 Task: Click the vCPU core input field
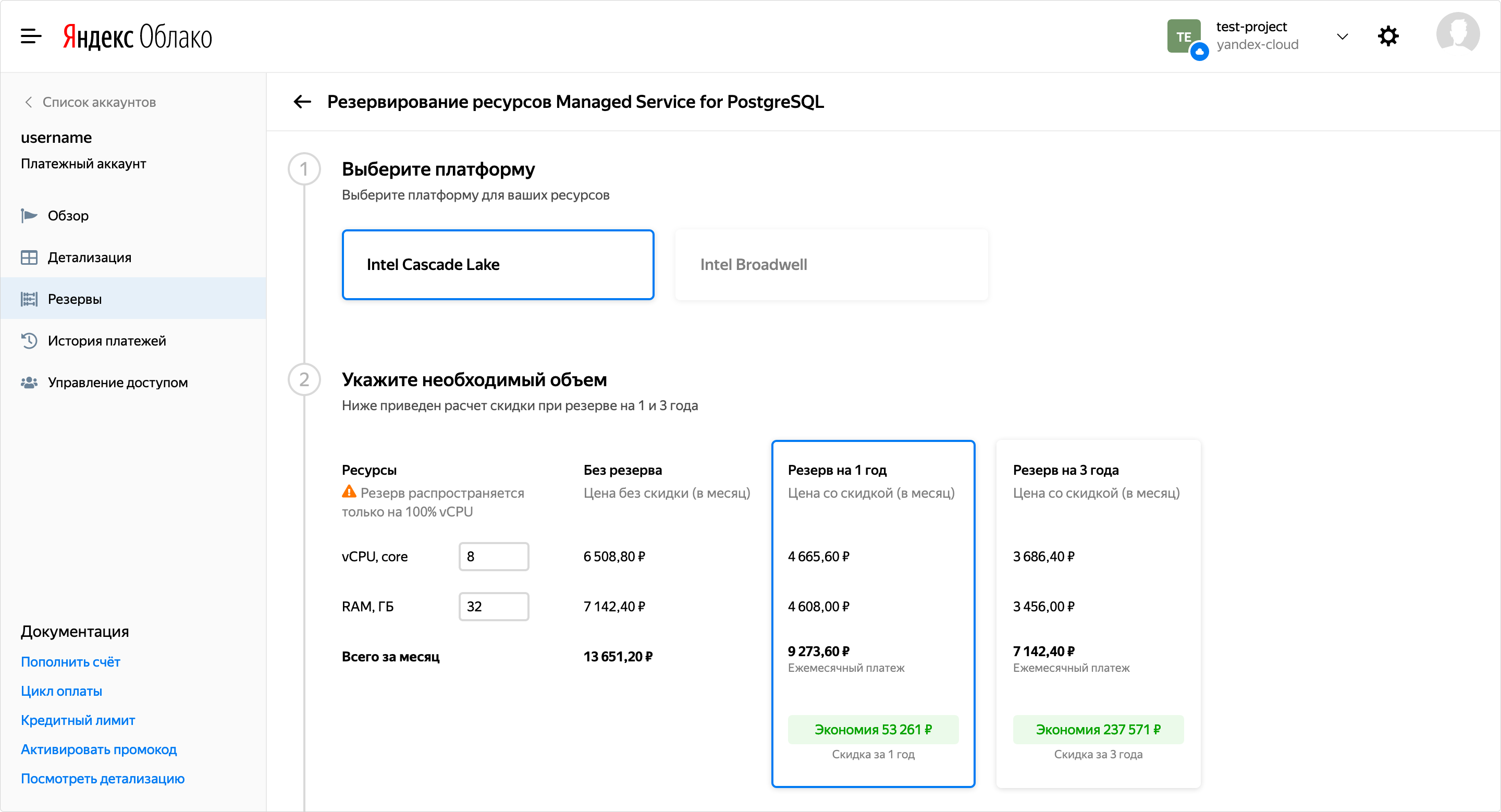tap(494, 556)
